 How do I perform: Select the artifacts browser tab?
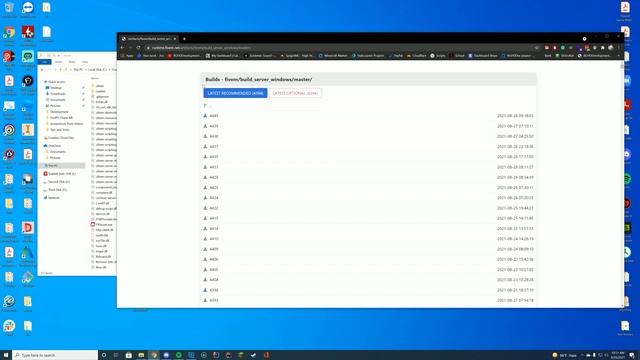(149, 39)
